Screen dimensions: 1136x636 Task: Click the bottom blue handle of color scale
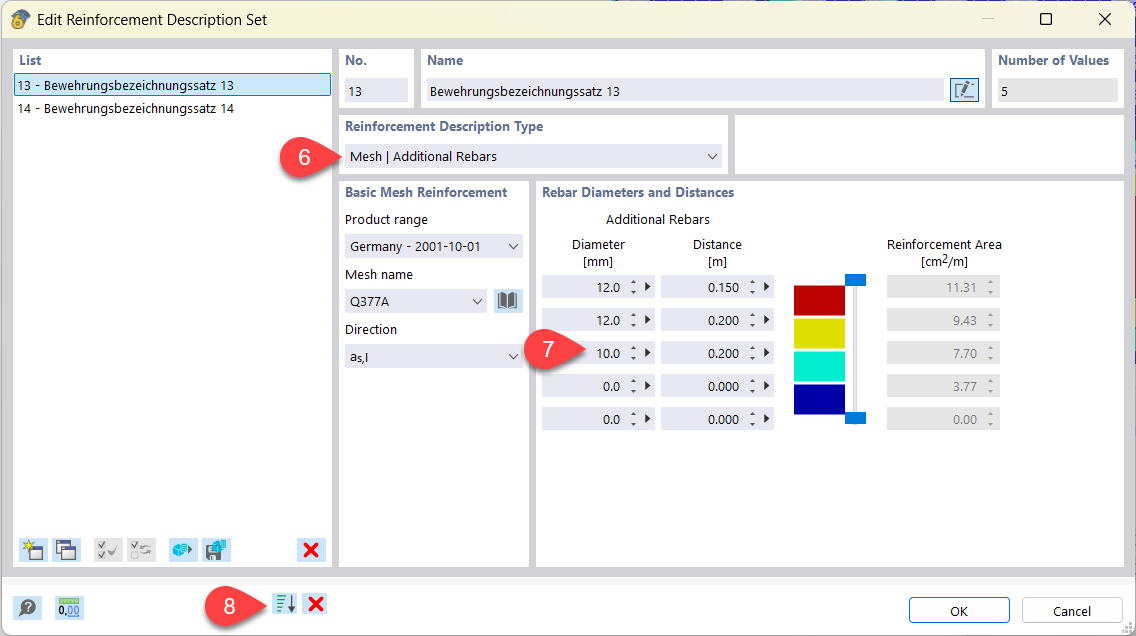tap(856, 418)
